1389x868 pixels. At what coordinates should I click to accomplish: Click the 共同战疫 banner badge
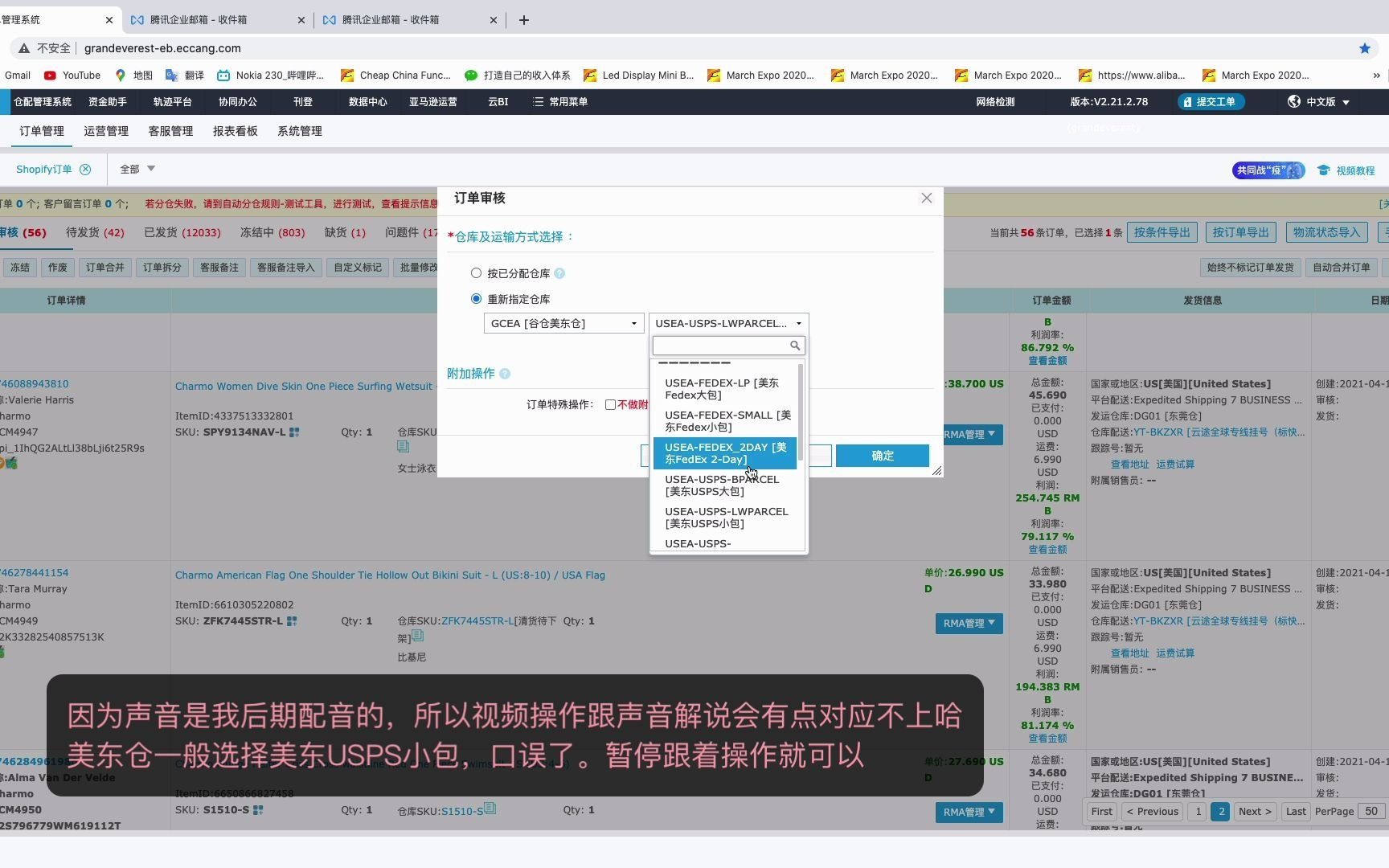1268,170
